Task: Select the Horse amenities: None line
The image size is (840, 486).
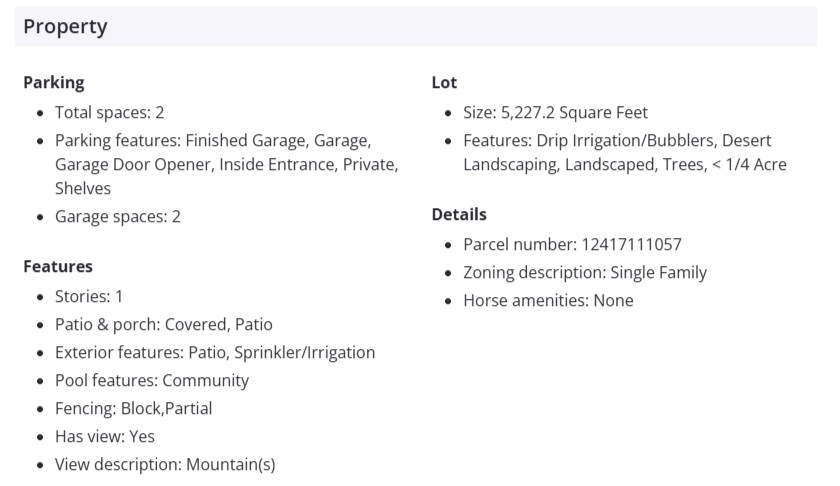Action: [548, 300]
